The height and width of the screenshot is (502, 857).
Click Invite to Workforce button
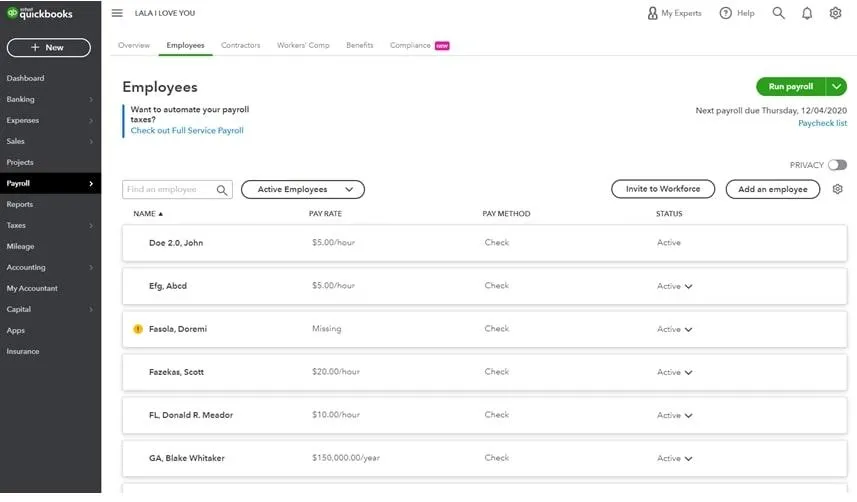pyautogui.click(x=662, y=189)
